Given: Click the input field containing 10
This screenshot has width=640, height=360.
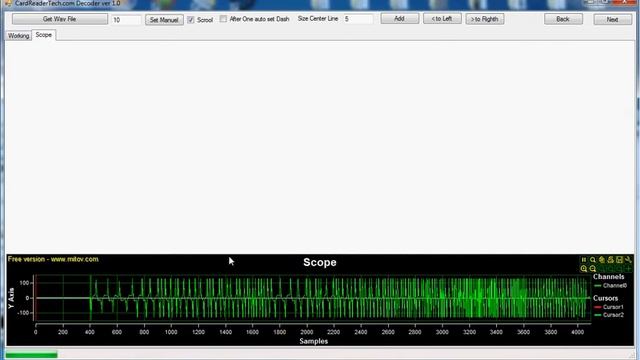Looking at the screenshot, I should coord(126,20).
